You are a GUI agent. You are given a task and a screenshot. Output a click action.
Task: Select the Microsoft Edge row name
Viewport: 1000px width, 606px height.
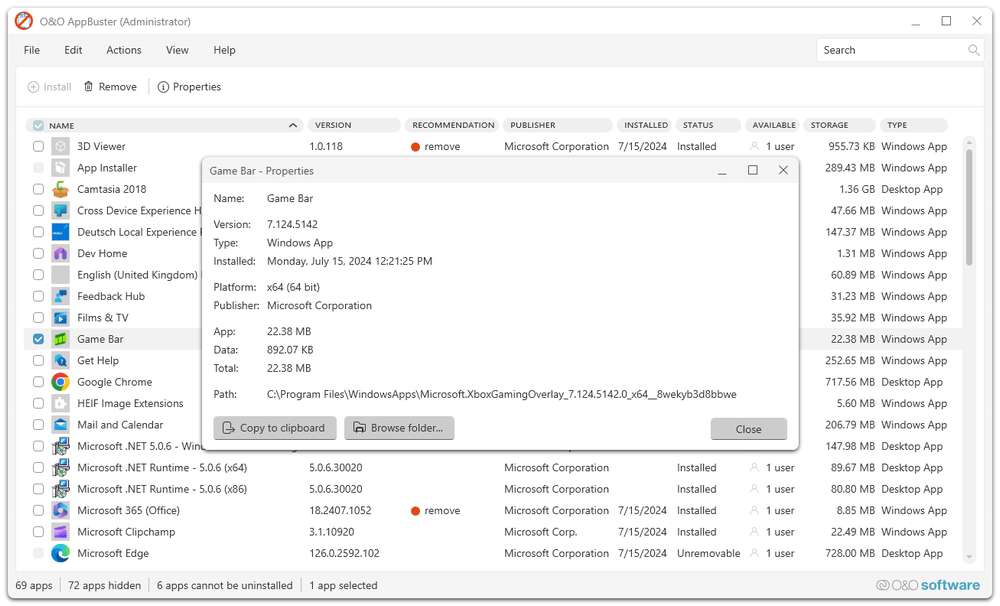113,553
